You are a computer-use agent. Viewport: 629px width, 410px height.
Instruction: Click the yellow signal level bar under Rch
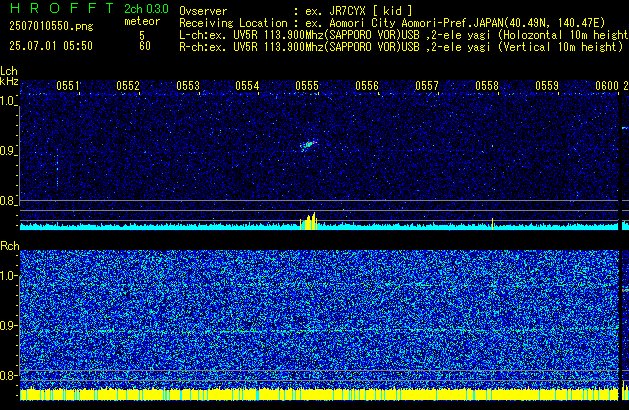(319, 394)
